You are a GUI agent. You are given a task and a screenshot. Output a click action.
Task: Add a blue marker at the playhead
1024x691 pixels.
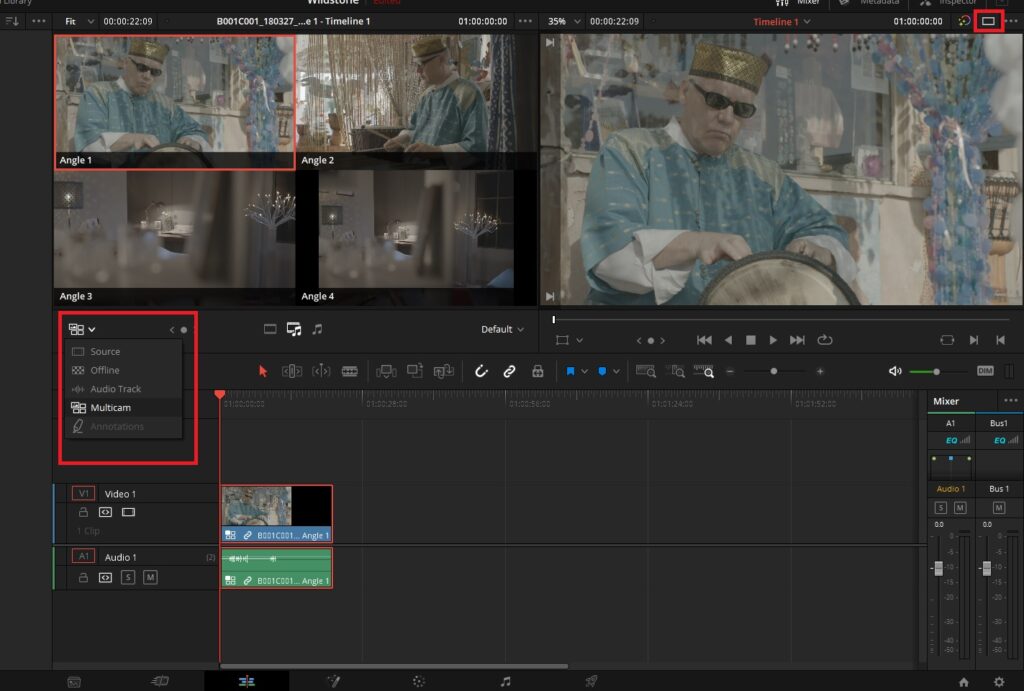pyautogui.click(x=602, y=371)
